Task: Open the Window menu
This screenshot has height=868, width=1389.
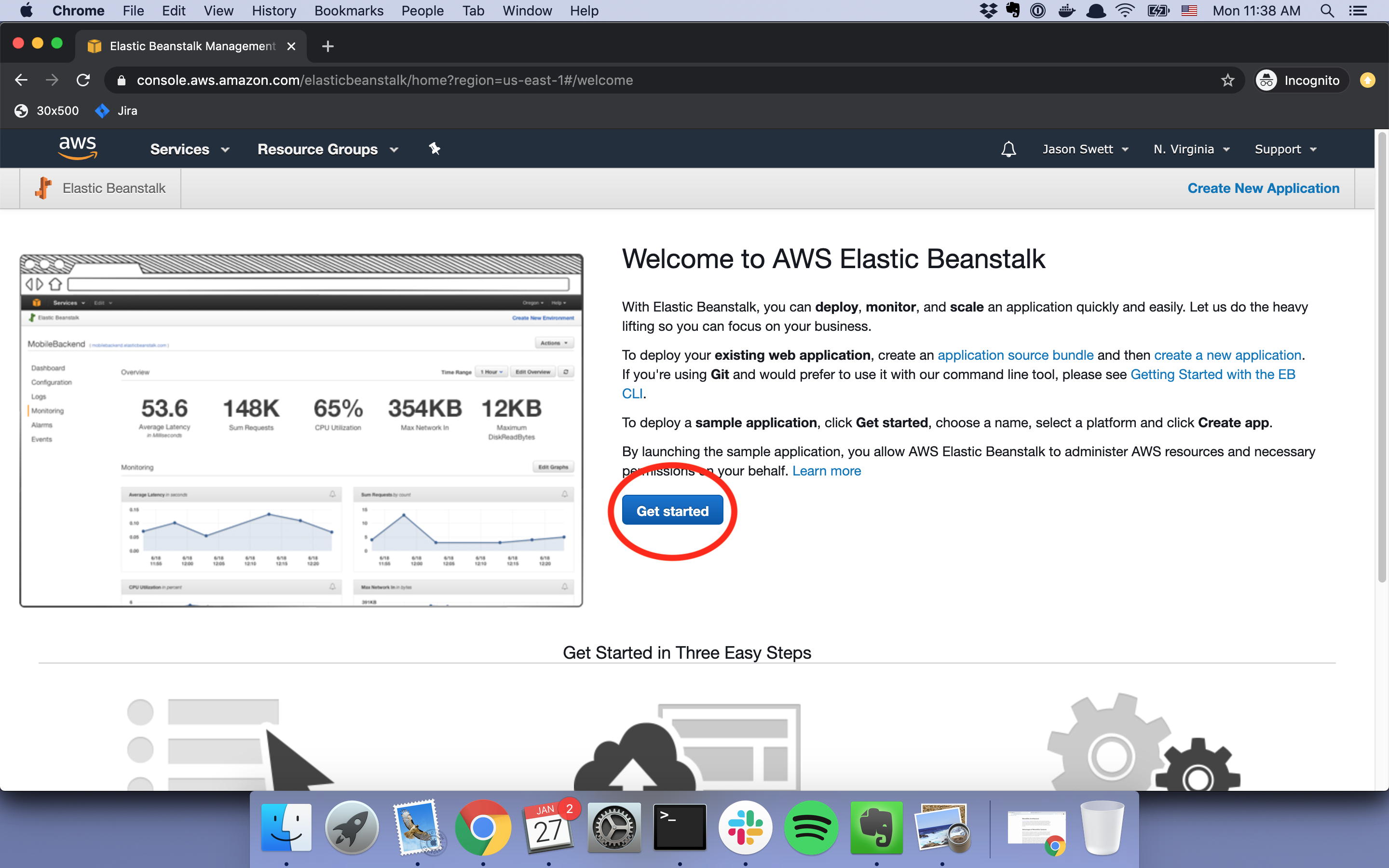Action: coord(527,10)
